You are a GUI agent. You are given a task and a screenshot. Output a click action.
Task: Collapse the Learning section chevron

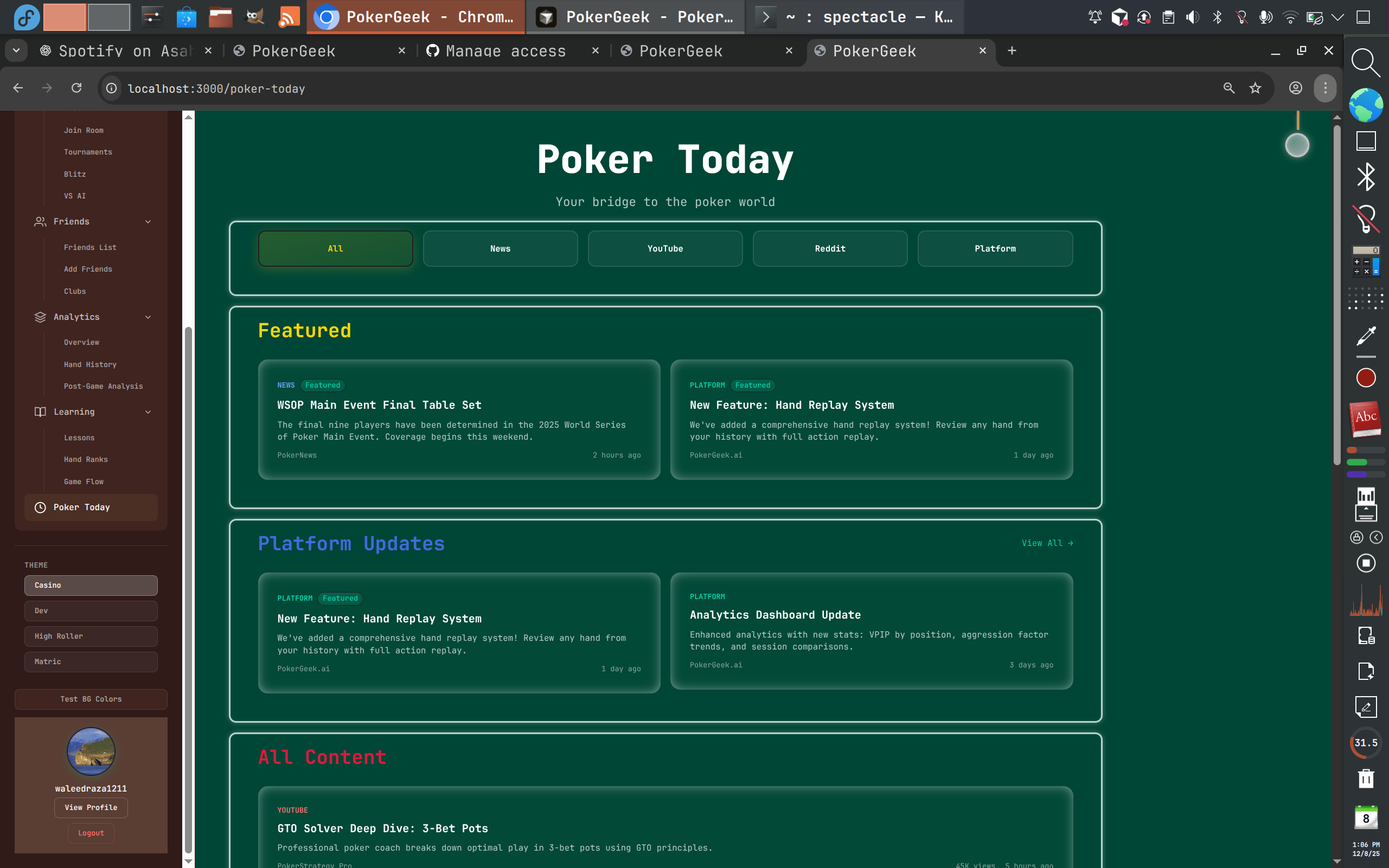click(x=148, y=412)
